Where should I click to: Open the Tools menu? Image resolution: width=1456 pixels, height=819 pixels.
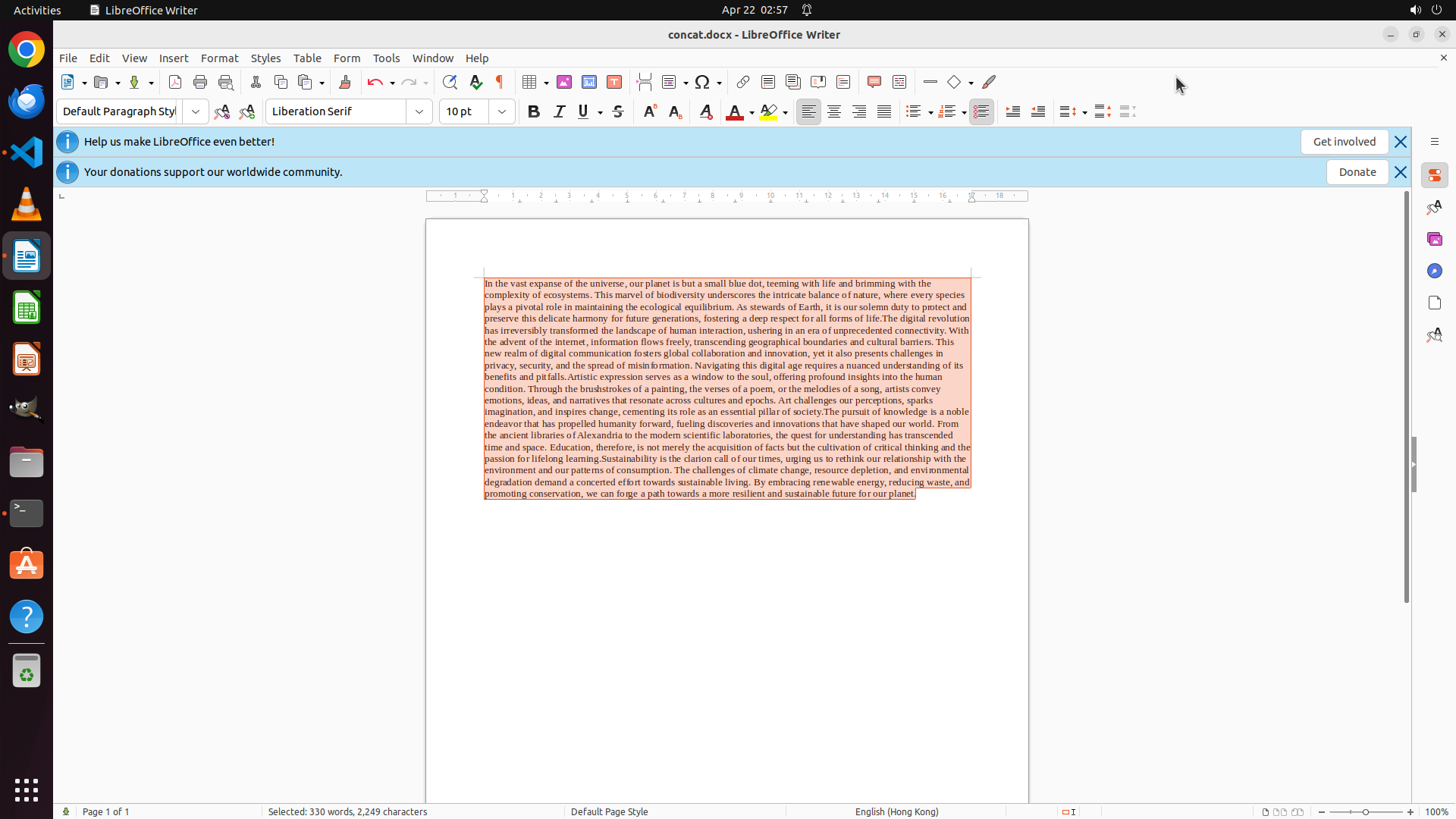pos(386,58)
